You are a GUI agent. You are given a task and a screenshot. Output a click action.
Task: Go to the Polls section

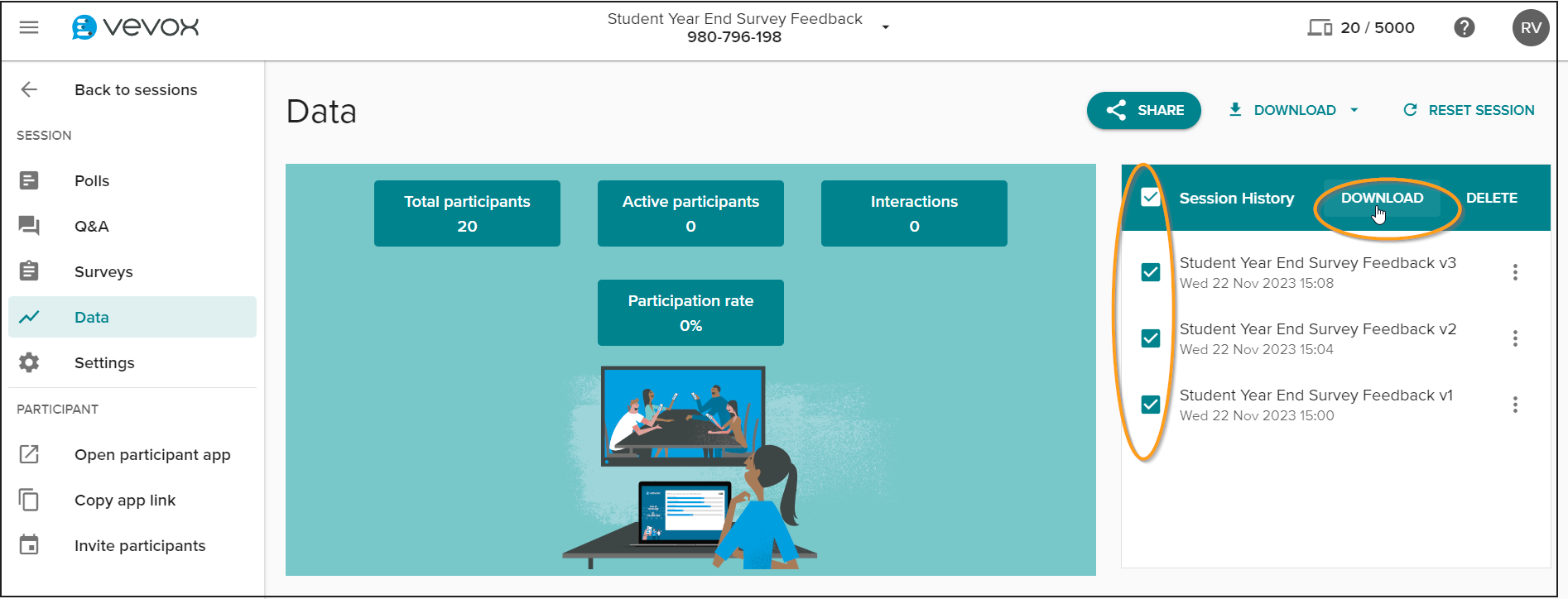91,180
